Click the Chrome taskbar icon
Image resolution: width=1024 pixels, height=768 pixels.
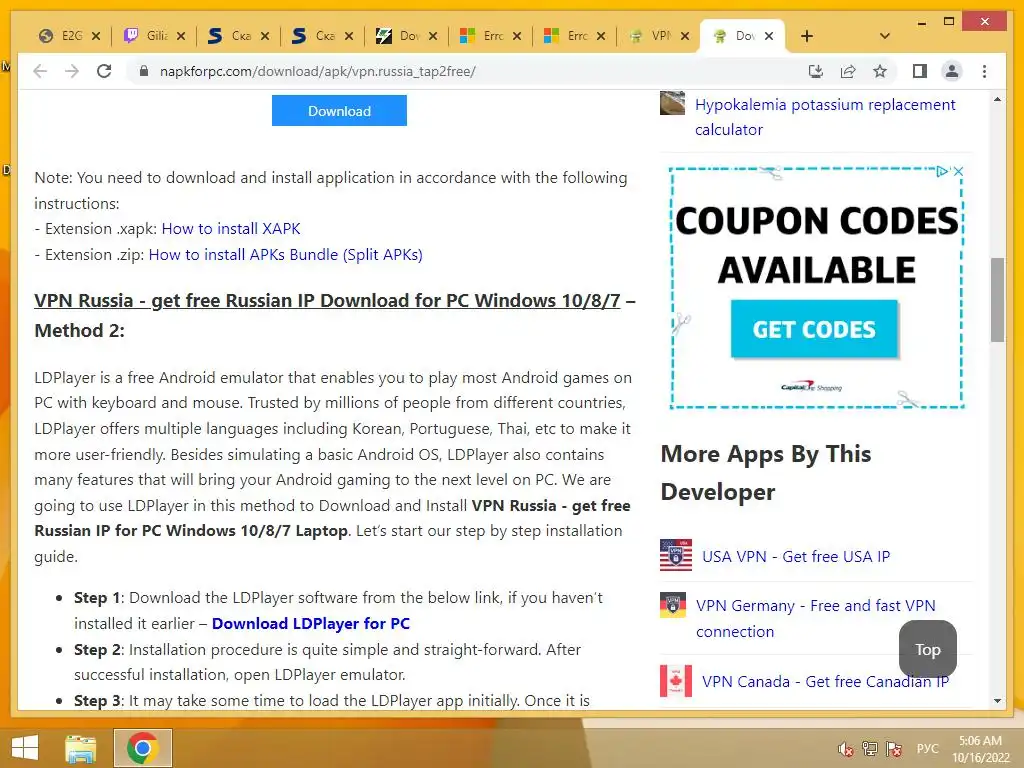pyautogui.click(x=142, y=748)
